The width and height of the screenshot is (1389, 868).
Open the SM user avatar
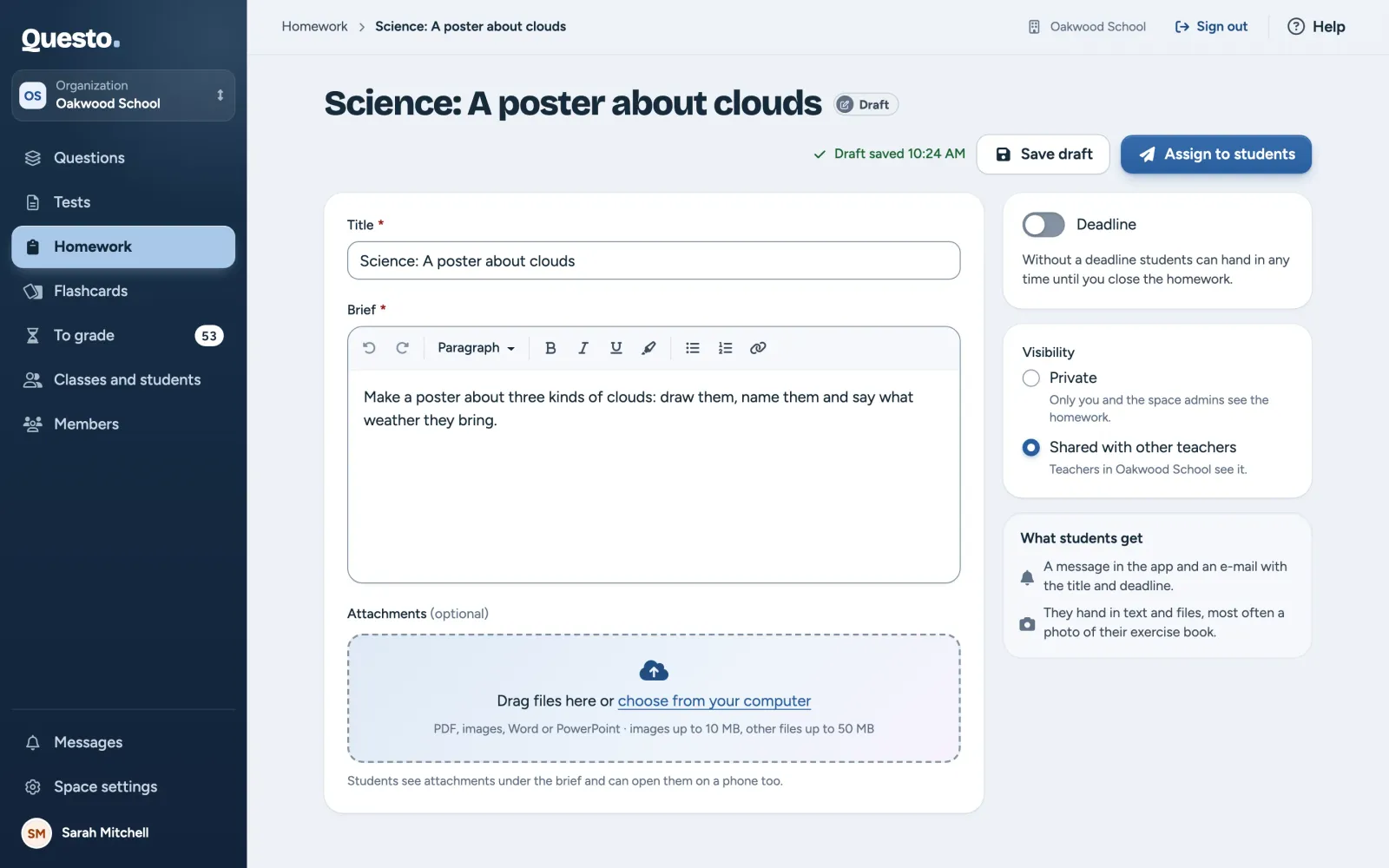point(36,833)
